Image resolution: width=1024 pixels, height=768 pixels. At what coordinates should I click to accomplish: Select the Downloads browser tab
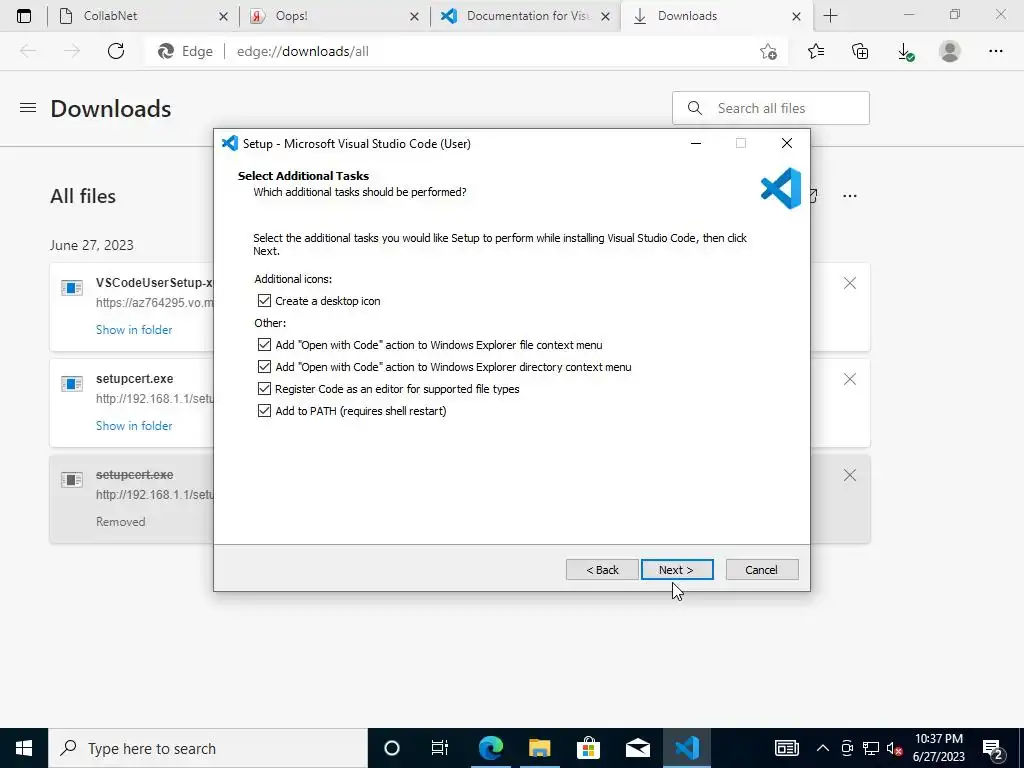715,16
